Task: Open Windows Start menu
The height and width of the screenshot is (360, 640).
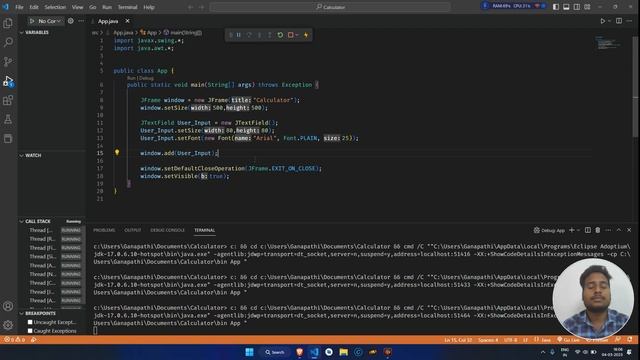Action: point(249,352)
